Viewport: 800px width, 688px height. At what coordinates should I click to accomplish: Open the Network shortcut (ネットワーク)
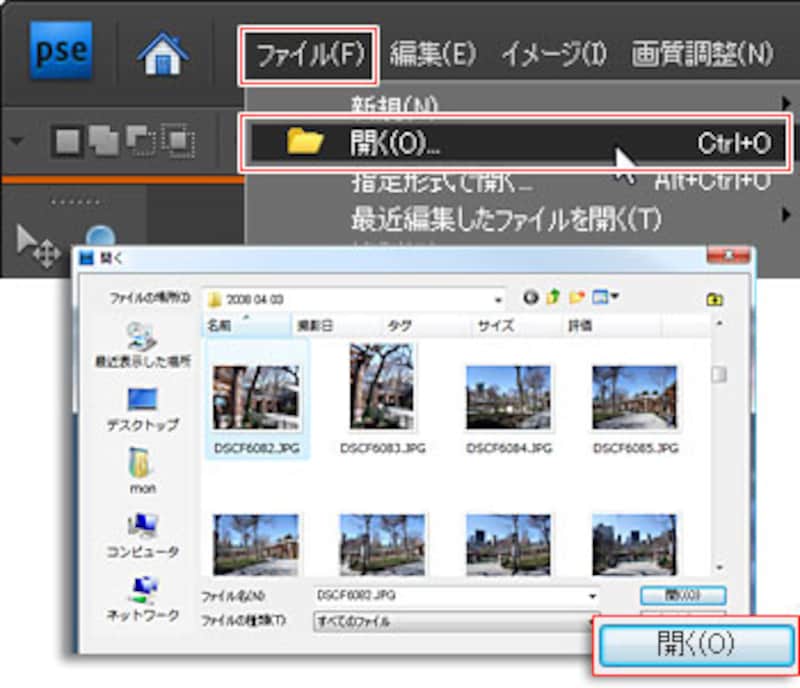click(x=142, y=598)
